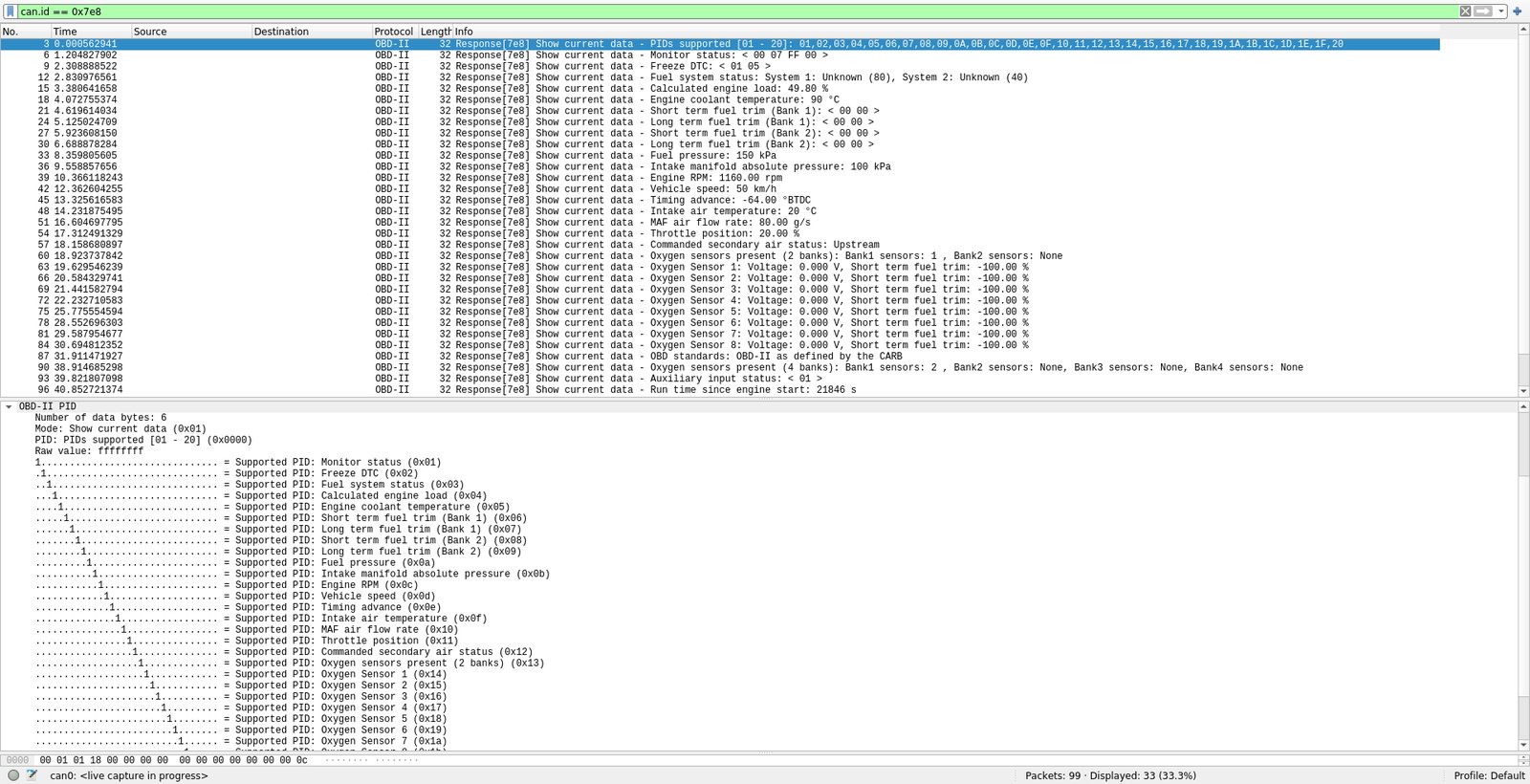Select Supported PID: Oxygen Sensor 7 (0x1a)

[x=241, y=742]
